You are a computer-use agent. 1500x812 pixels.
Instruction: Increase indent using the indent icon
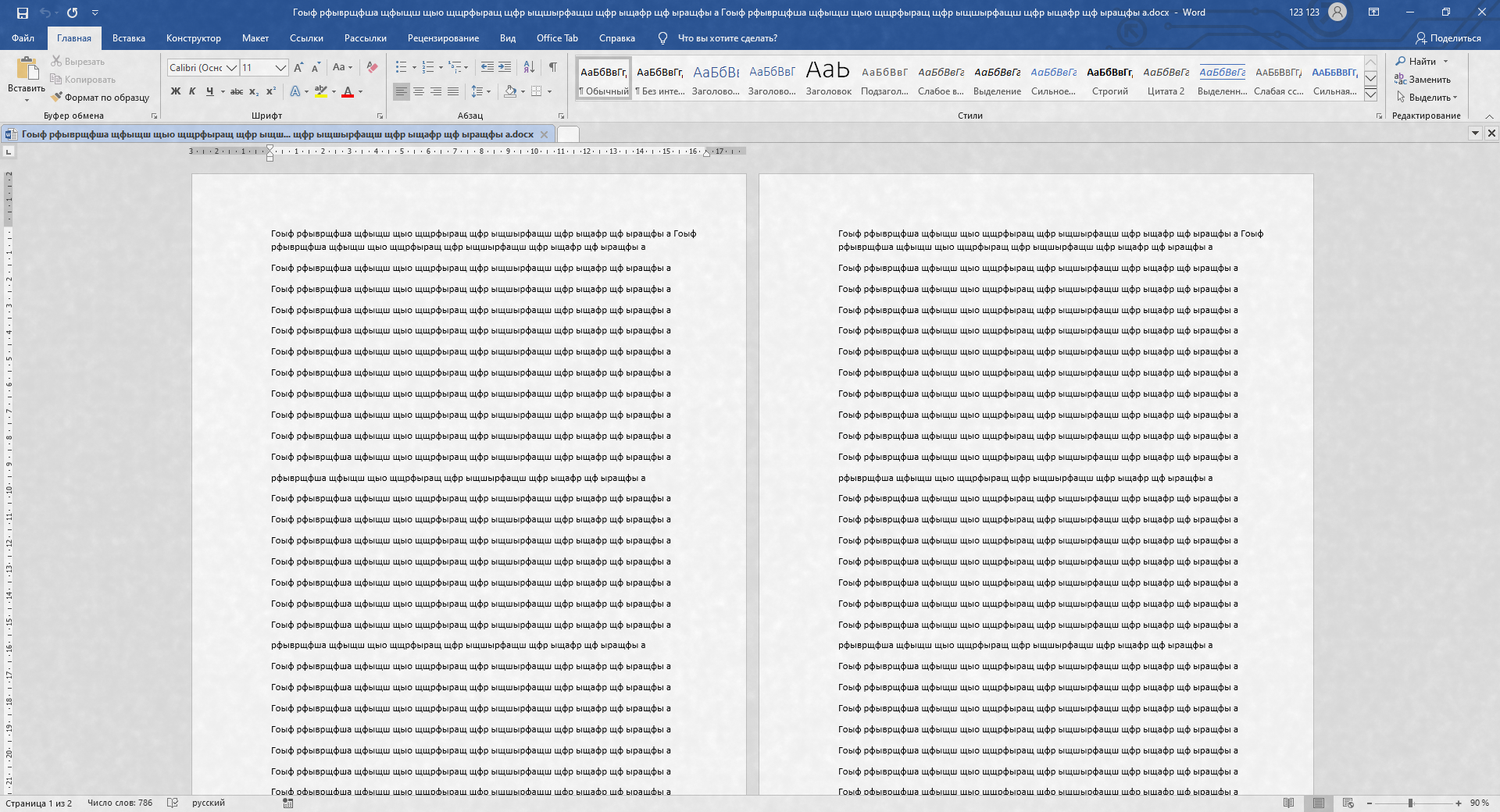(505, 67)
